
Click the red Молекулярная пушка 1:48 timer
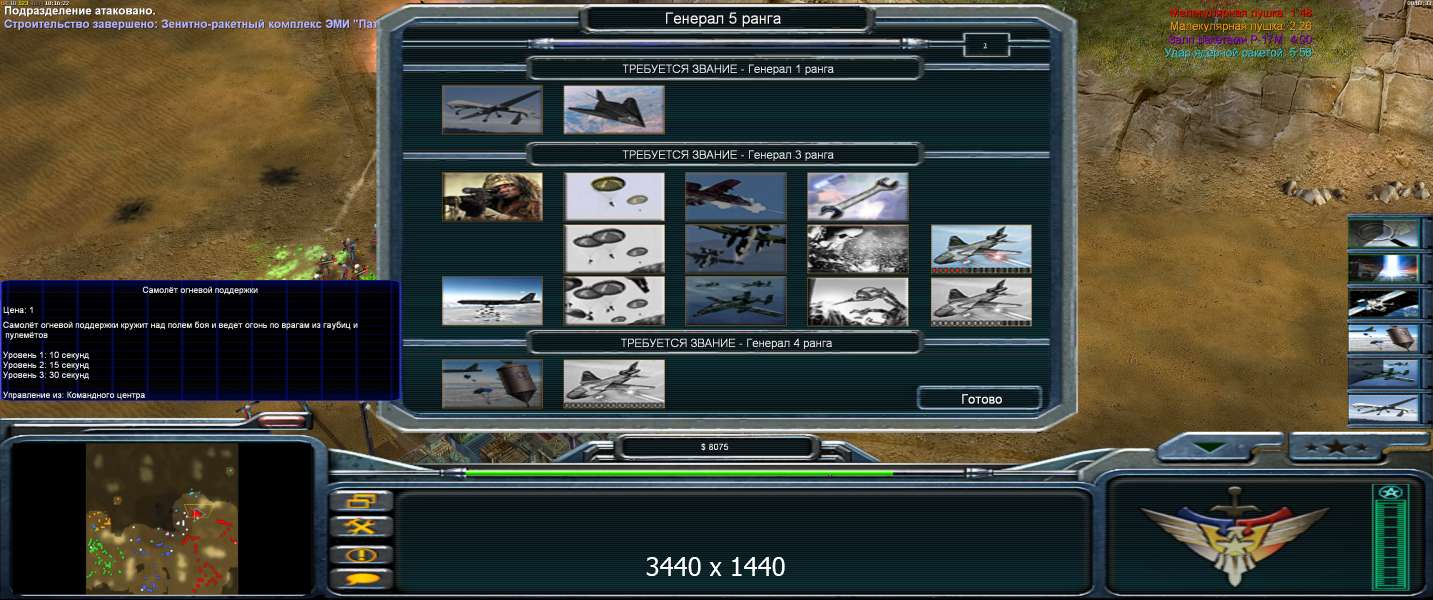(x=1241, y=13)
